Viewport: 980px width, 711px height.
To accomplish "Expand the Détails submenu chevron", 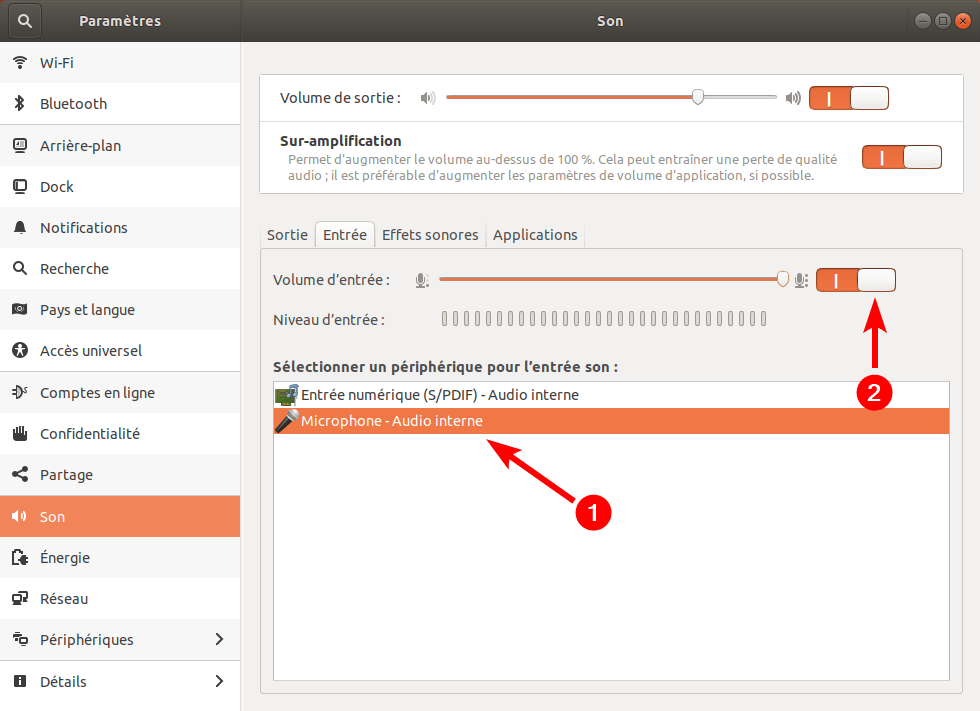I will tap(219, 681).
